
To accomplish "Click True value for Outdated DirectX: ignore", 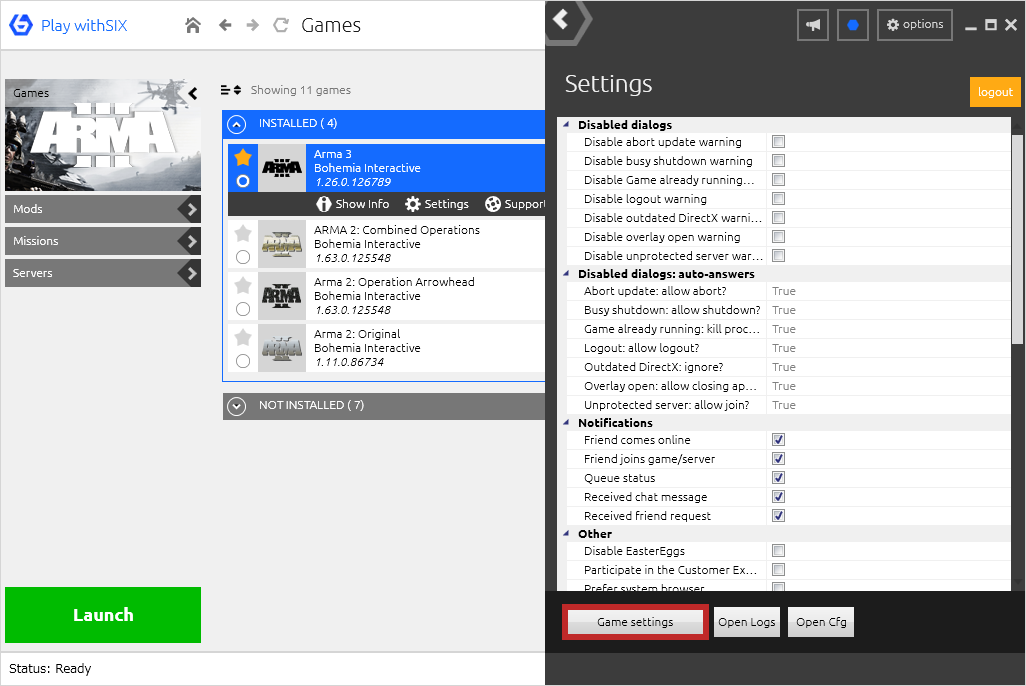I will pos(783,367).
